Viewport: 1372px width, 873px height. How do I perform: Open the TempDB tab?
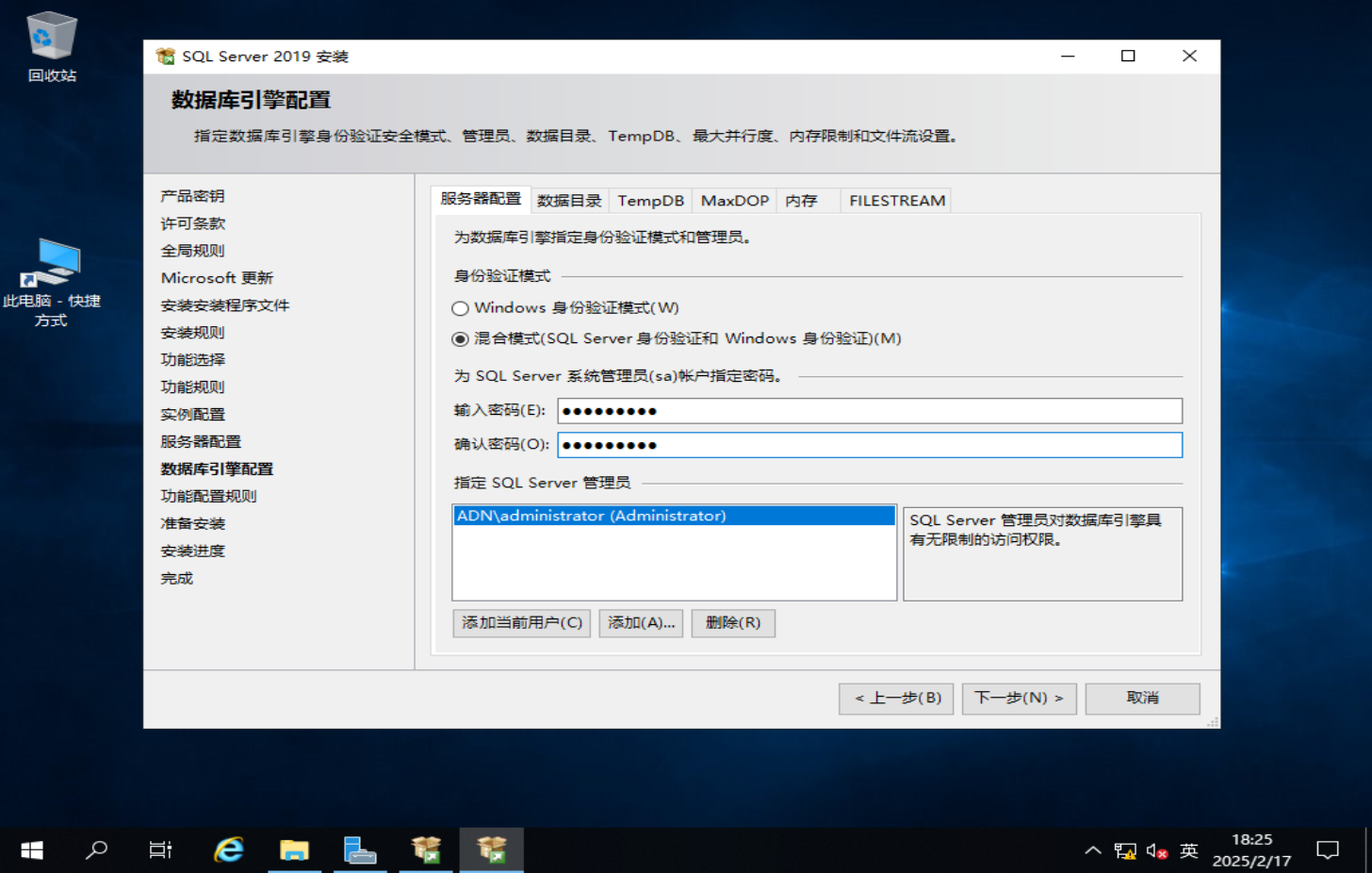click(x=651, y=201)
